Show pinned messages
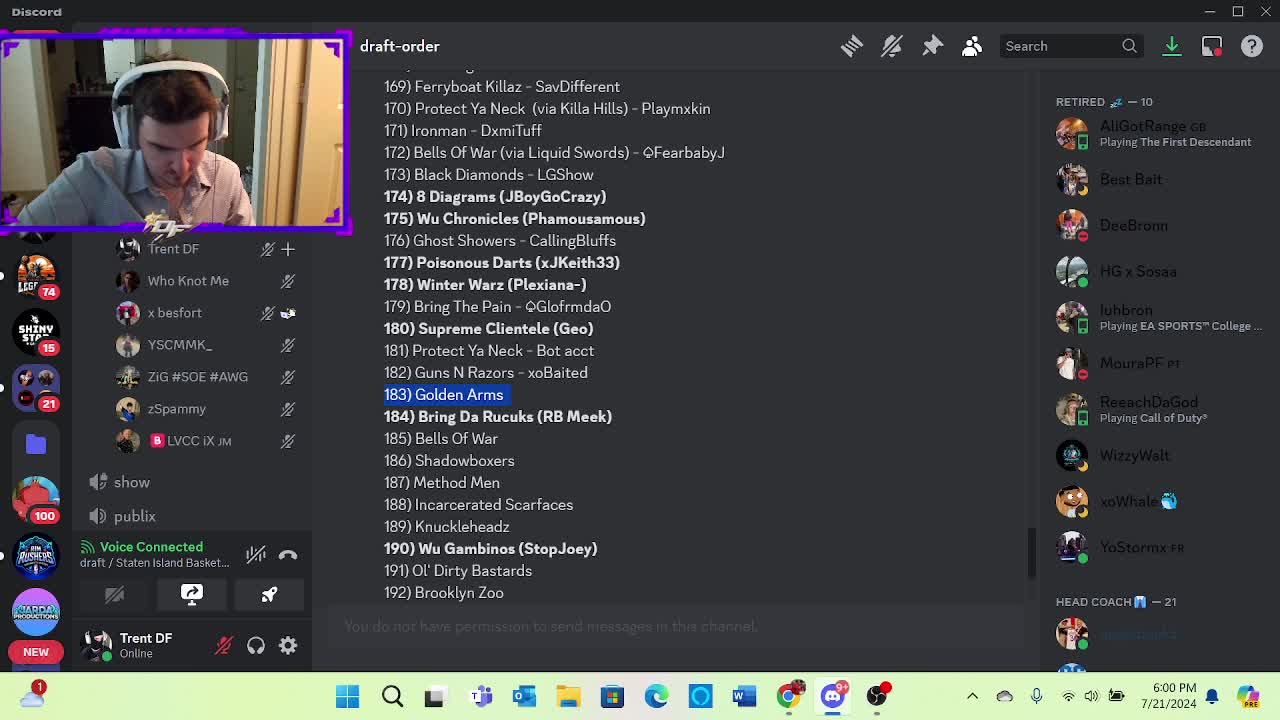The height and width of the screenshot is (720, 1280). tap(932, 46)
